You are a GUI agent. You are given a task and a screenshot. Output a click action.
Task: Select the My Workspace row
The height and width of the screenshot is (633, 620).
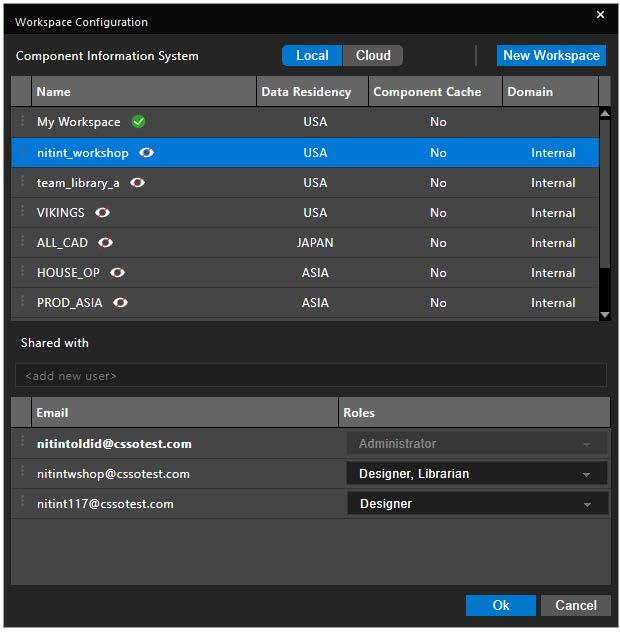305,122
